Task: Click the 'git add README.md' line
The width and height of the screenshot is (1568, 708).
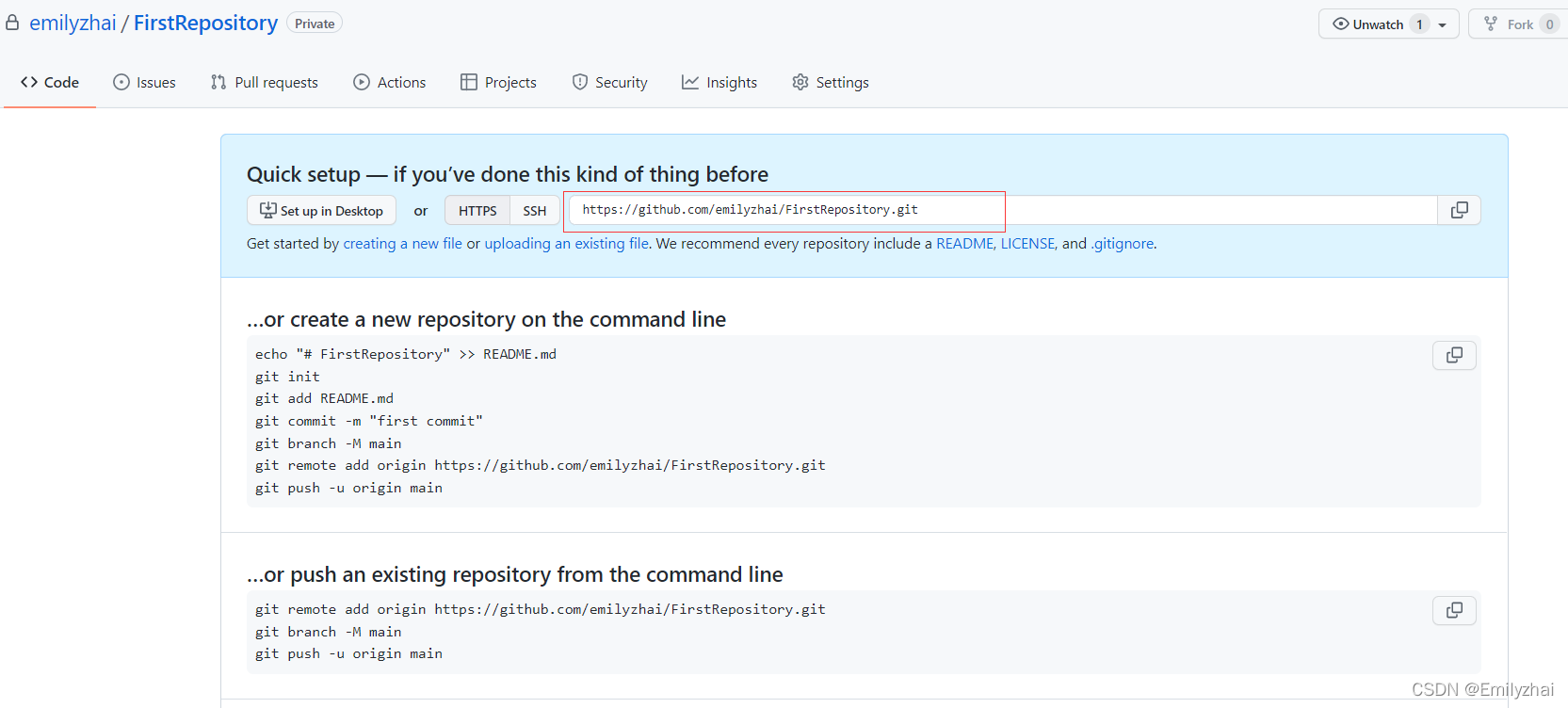Action: (324, 398)
